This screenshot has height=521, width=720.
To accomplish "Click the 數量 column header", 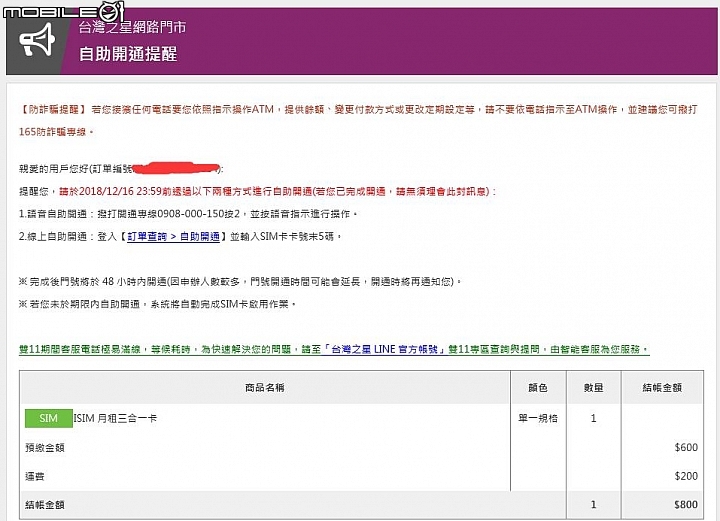I will [593, 387].
